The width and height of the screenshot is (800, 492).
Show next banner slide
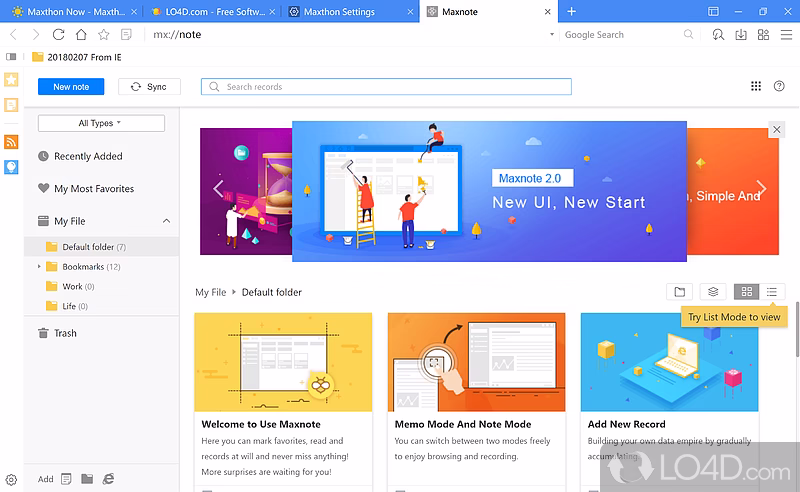click(762, 189)
